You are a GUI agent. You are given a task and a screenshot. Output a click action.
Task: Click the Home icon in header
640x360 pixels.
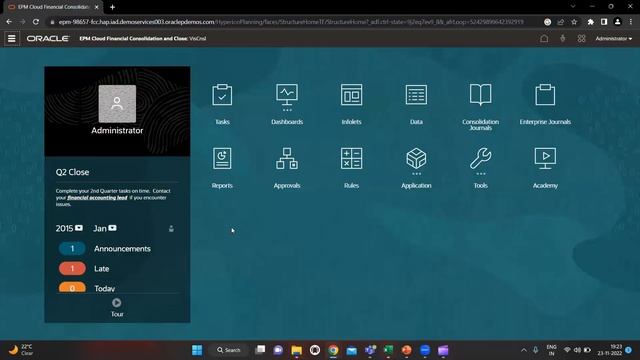544,38
